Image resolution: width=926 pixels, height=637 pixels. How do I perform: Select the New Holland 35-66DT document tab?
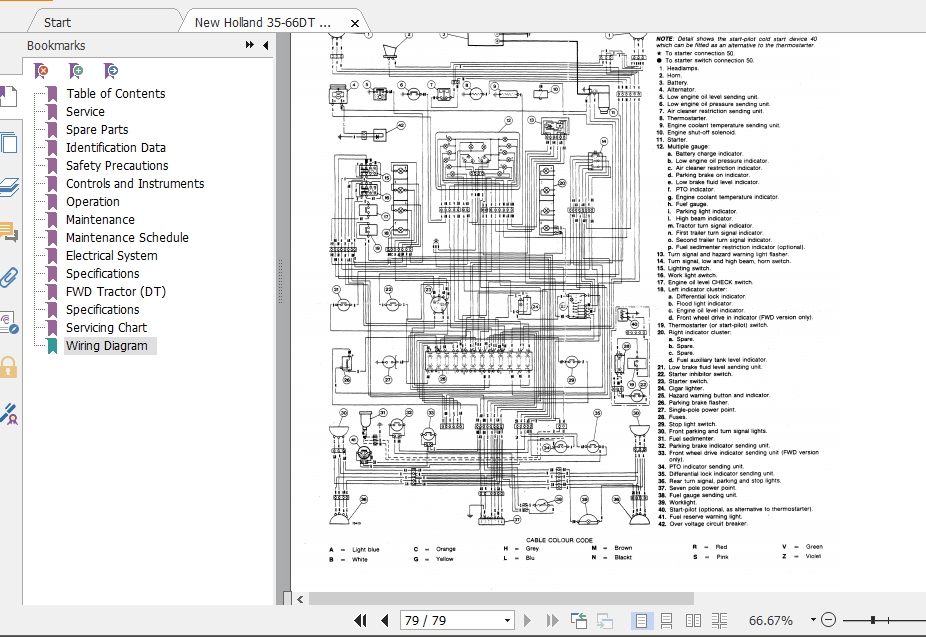262,20
